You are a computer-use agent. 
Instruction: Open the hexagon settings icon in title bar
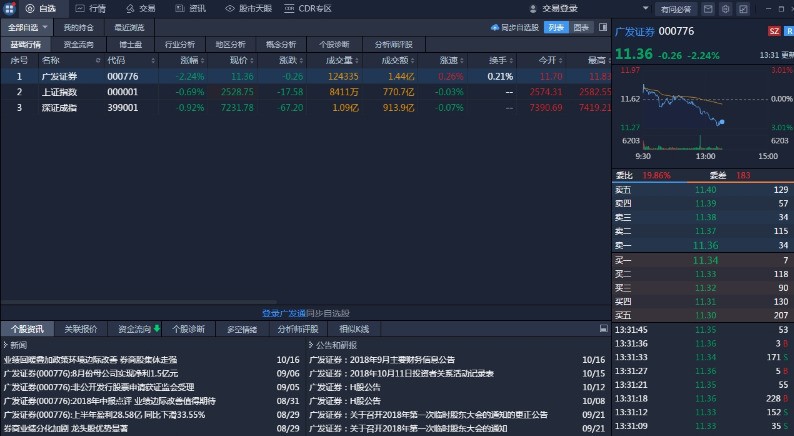coord(726,9)
